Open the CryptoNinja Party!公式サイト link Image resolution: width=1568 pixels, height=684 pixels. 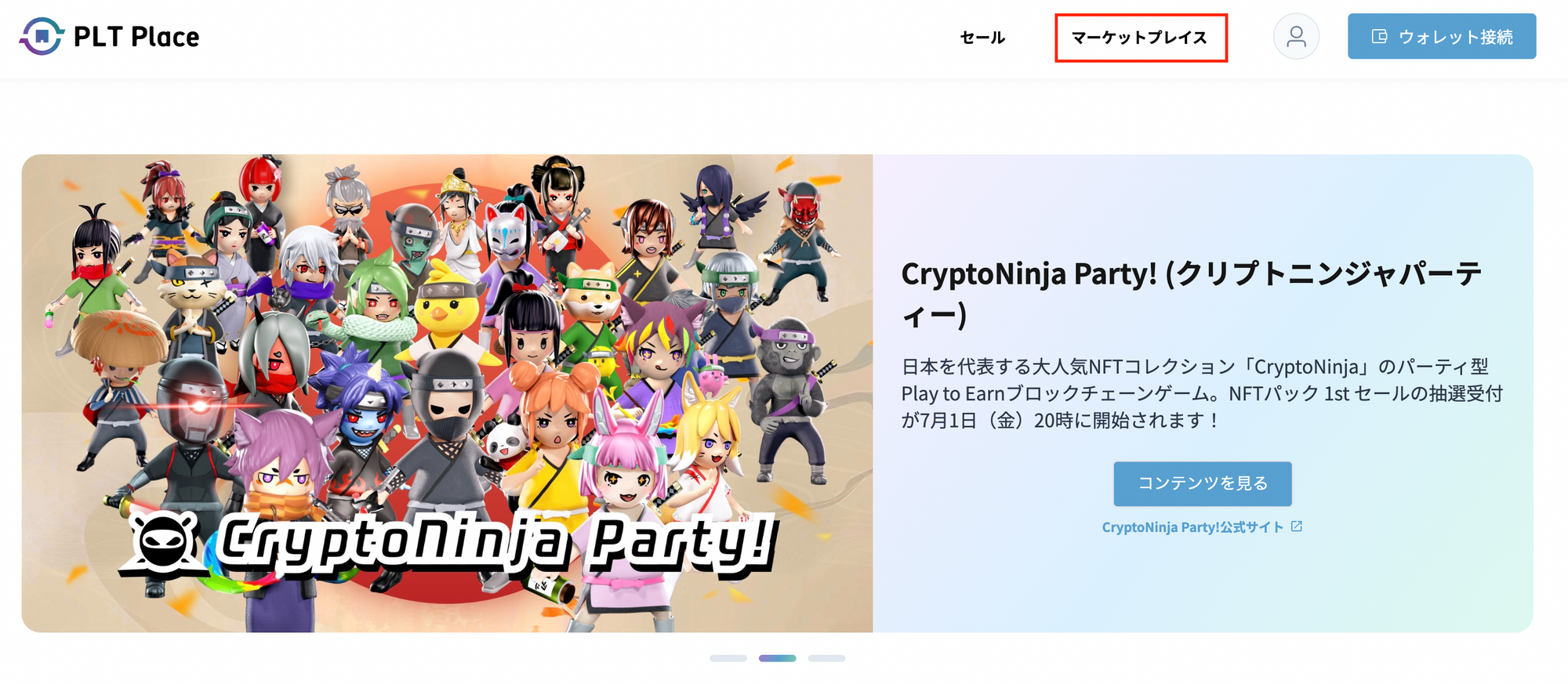[x=1192, y=527]
